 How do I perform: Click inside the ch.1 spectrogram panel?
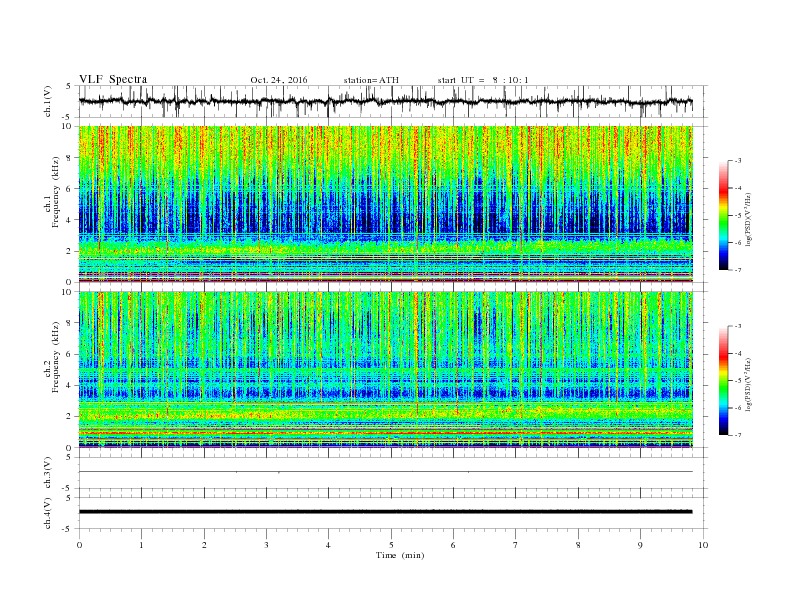[385, 204]
